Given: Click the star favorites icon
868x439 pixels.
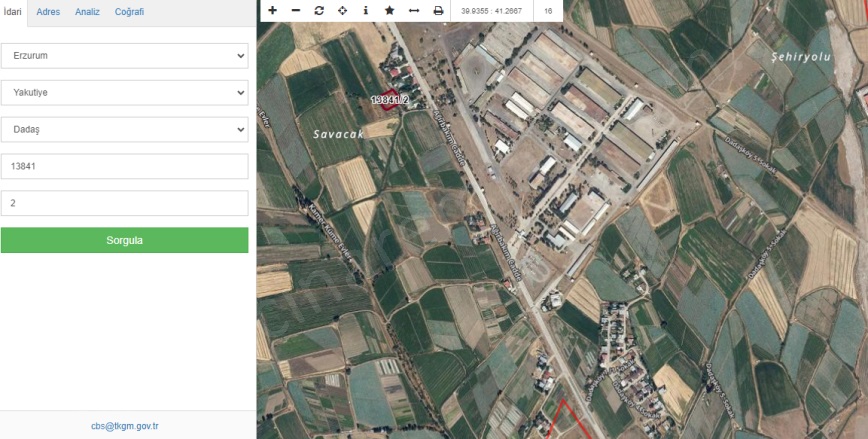Looking at the screenshot, I should pos(390,10).
